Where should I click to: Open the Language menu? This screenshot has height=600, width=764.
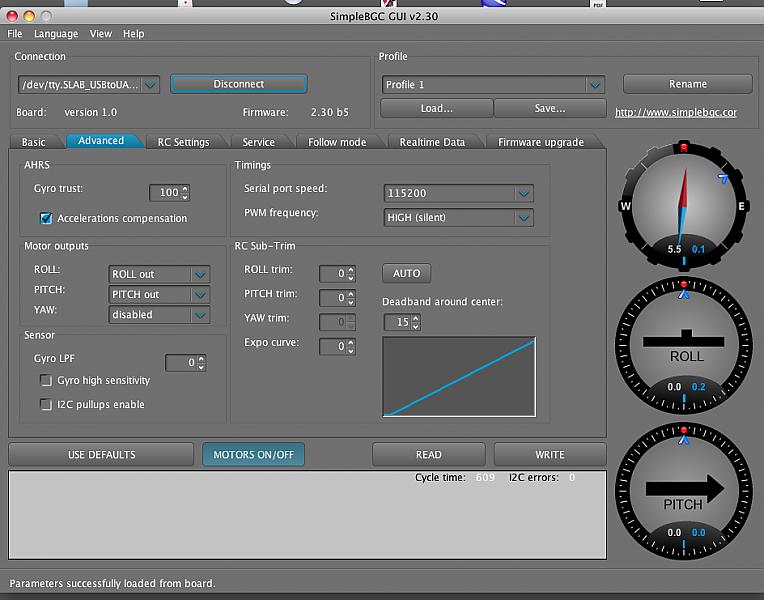tap(56, 34)
